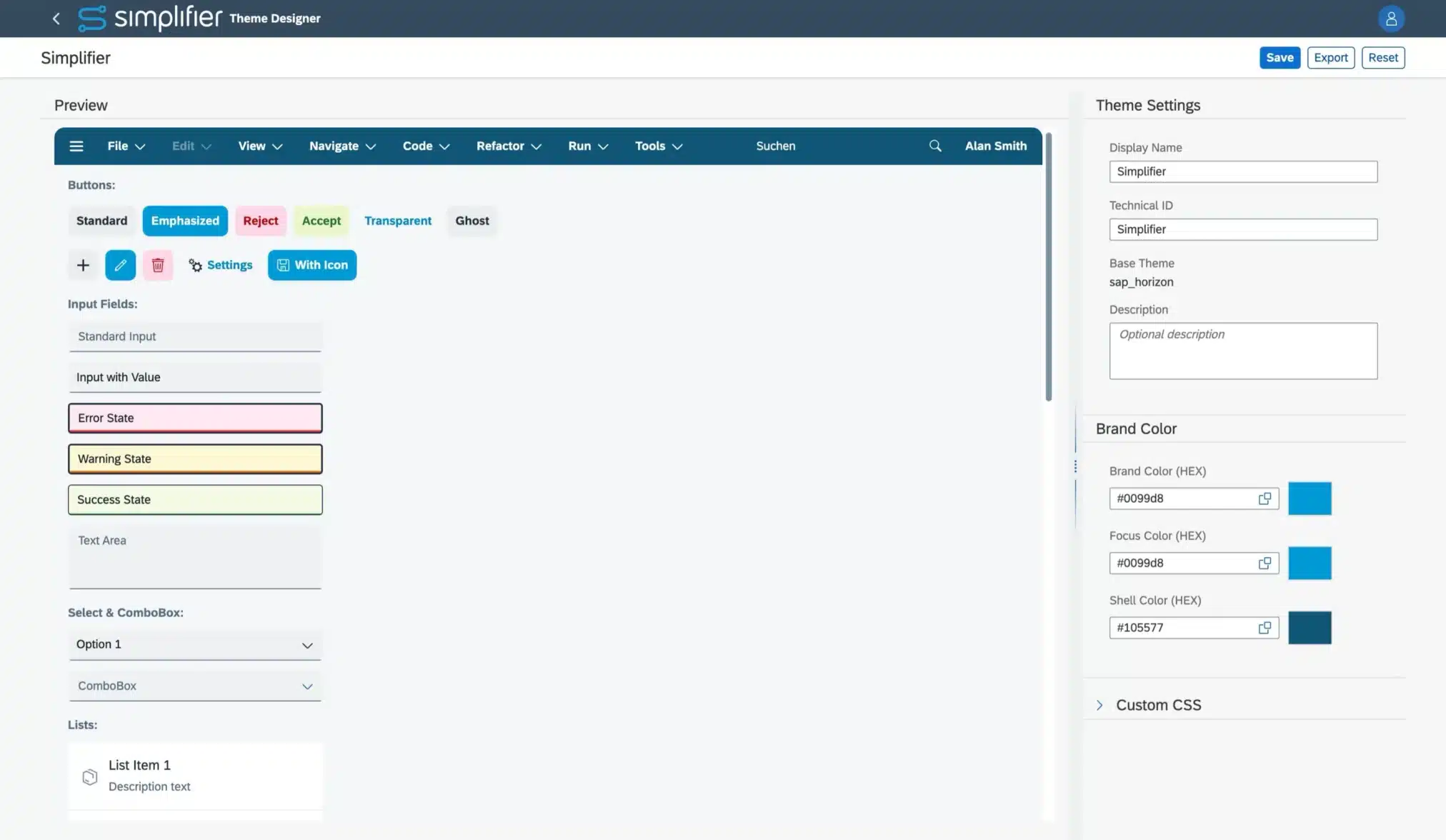This screenshot has width=1446, height=840.
Task: Click the Save button
Action: (x=1279, y=58)
